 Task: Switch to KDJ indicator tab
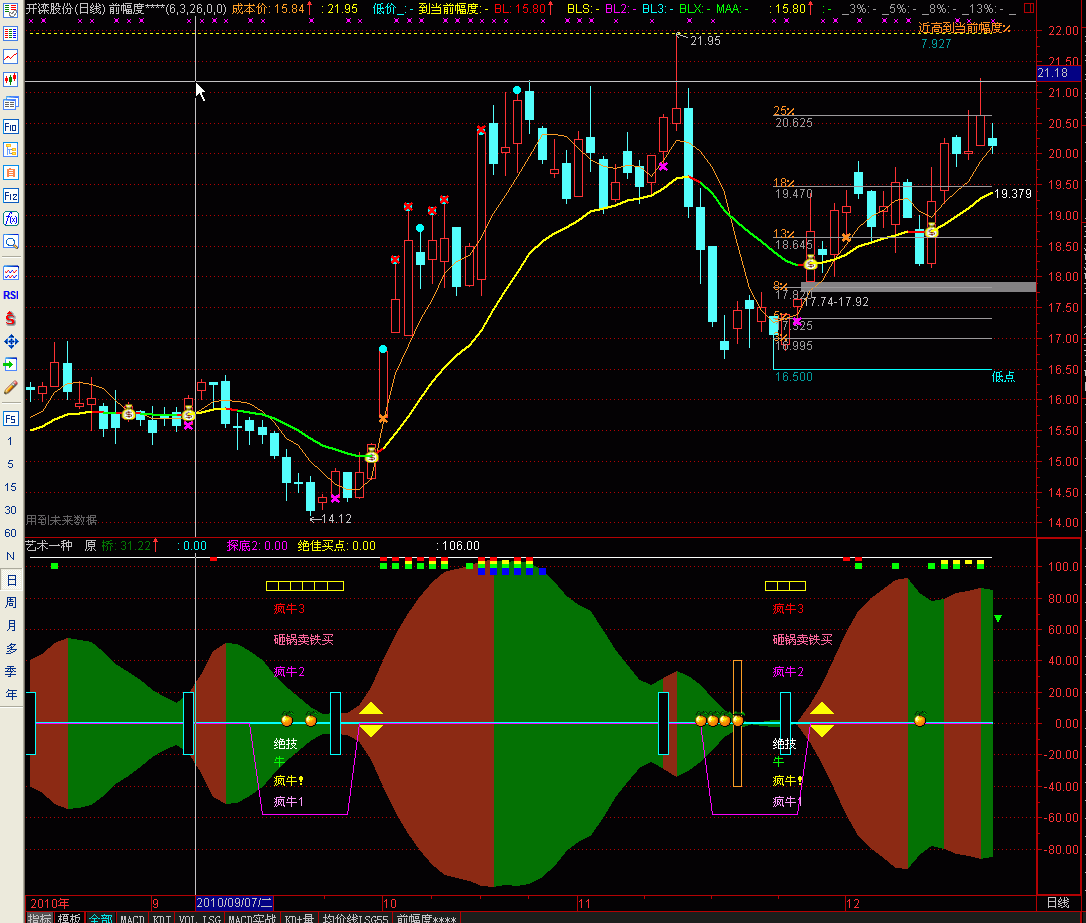click(x=161, y=918)
